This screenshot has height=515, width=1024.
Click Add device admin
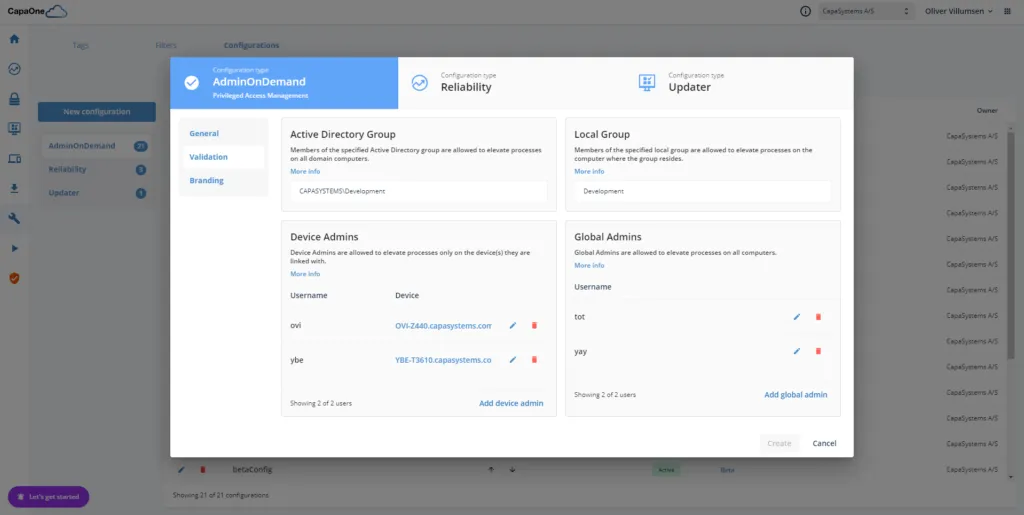pos(511,403)
